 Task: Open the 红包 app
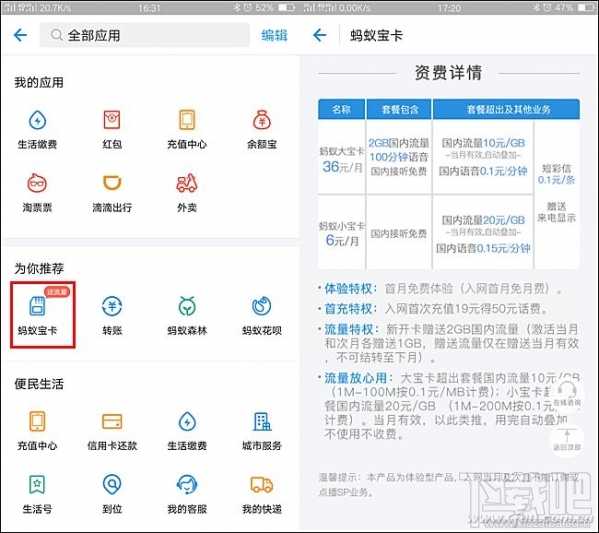112,129
